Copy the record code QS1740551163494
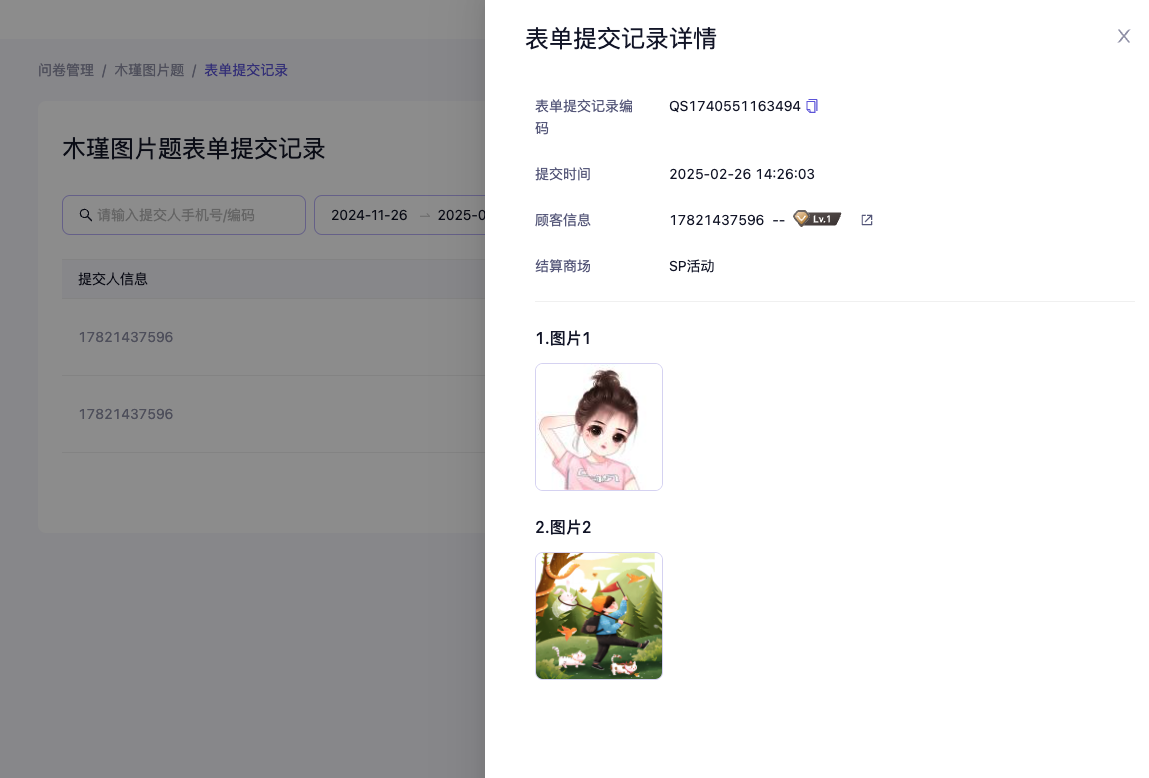The image size is (1149, 778). pyautogui.click(x=812, y=106)
